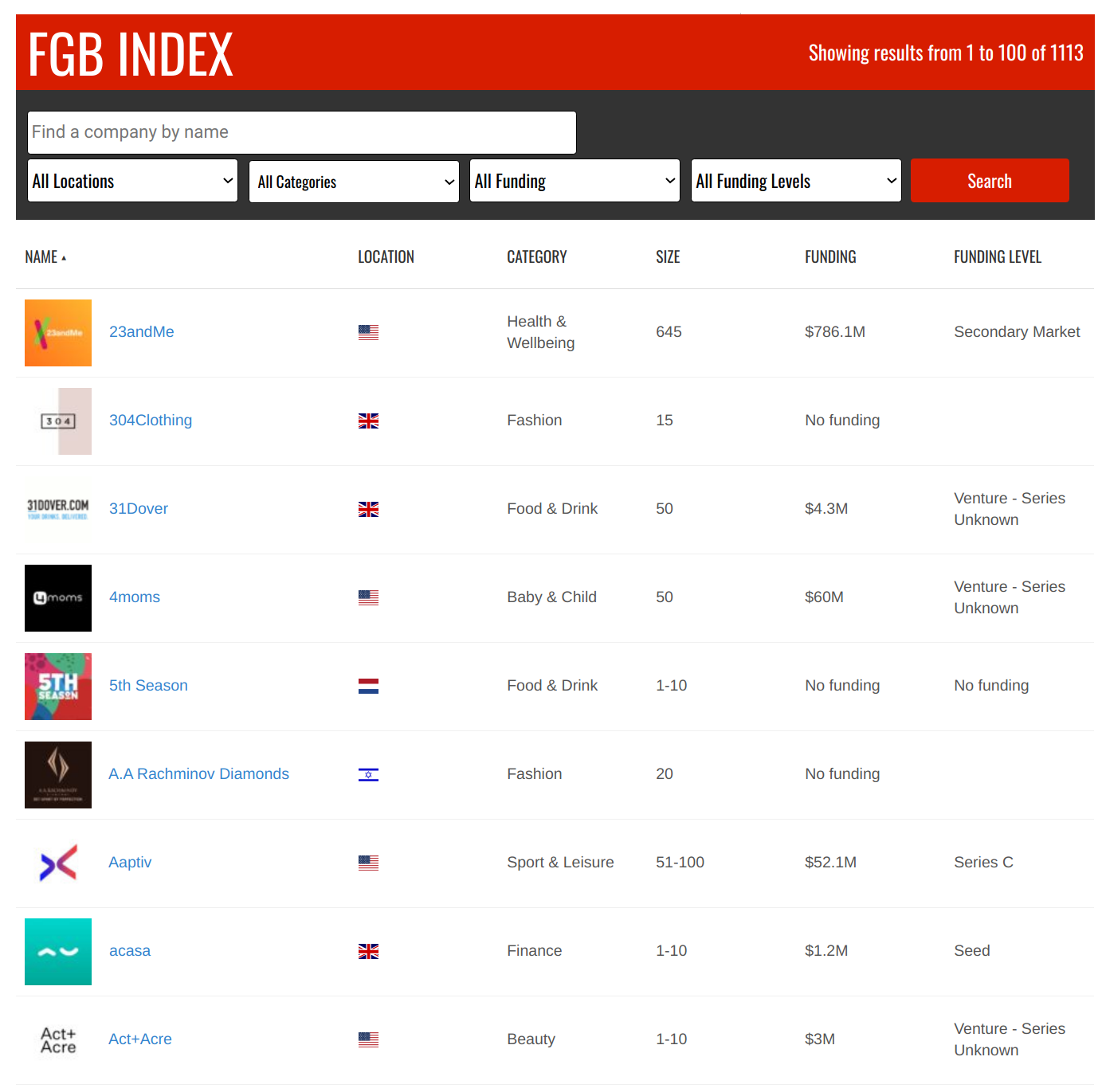The width and height of the screenshot is (1102, 1092).
Task: Expand the All Funding dropdown
Action: [x=575, y=181]
